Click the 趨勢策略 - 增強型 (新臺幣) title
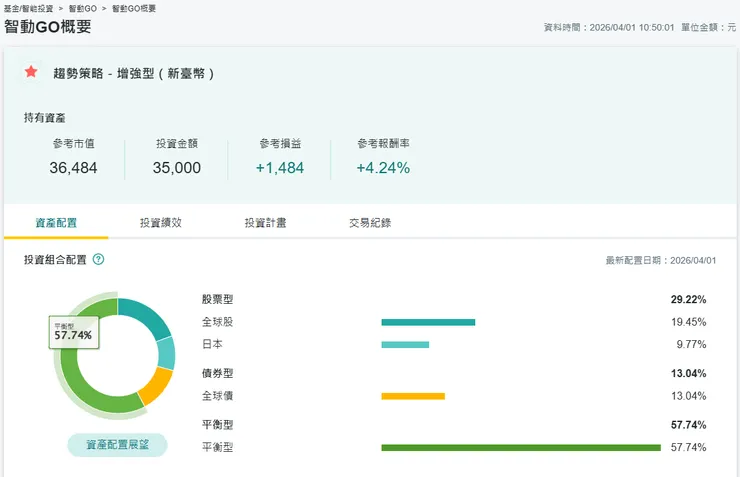This screenshot has width=740, height=477. (134, 73)
